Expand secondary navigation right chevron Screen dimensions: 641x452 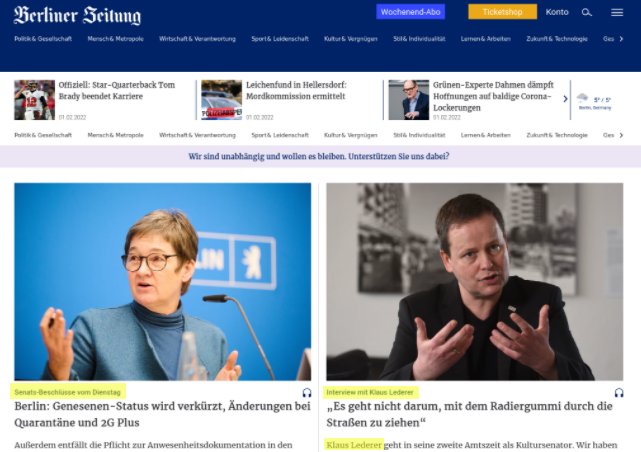tap(621, 135)
